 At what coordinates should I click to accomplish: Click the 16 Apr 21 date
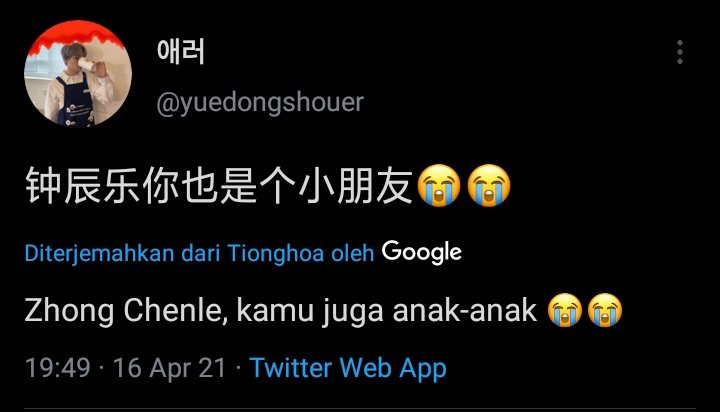tap(169, 368)
